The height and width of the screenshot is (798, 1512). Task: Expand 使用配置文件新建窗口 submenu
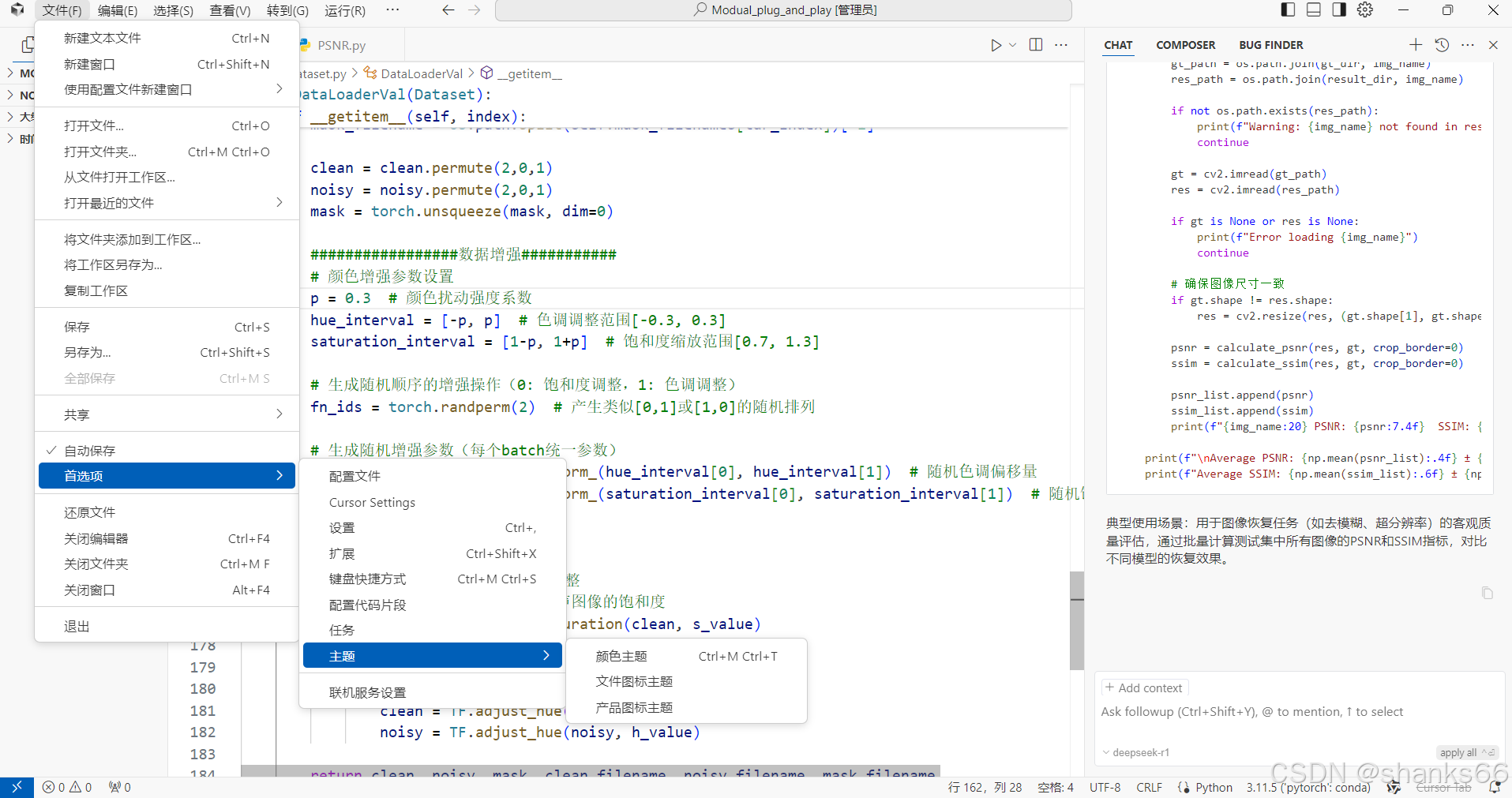point(167,89)
